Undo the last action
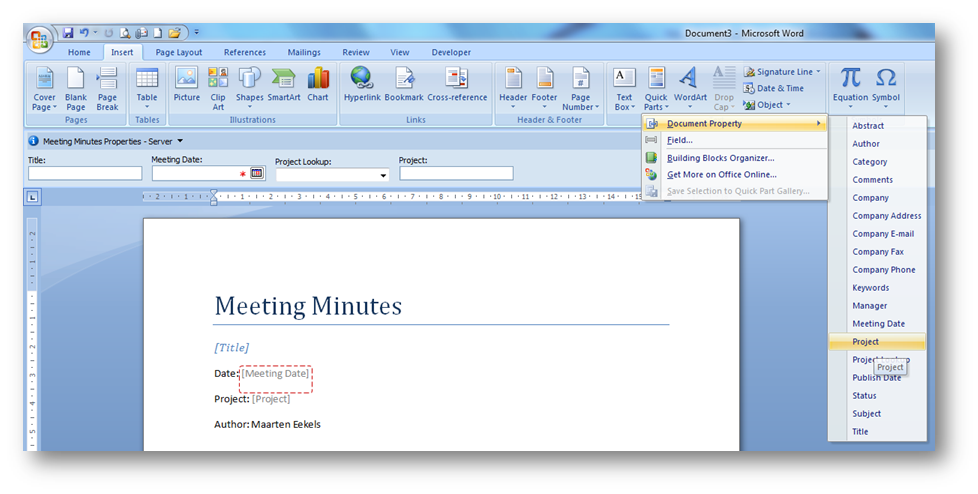 84,33
